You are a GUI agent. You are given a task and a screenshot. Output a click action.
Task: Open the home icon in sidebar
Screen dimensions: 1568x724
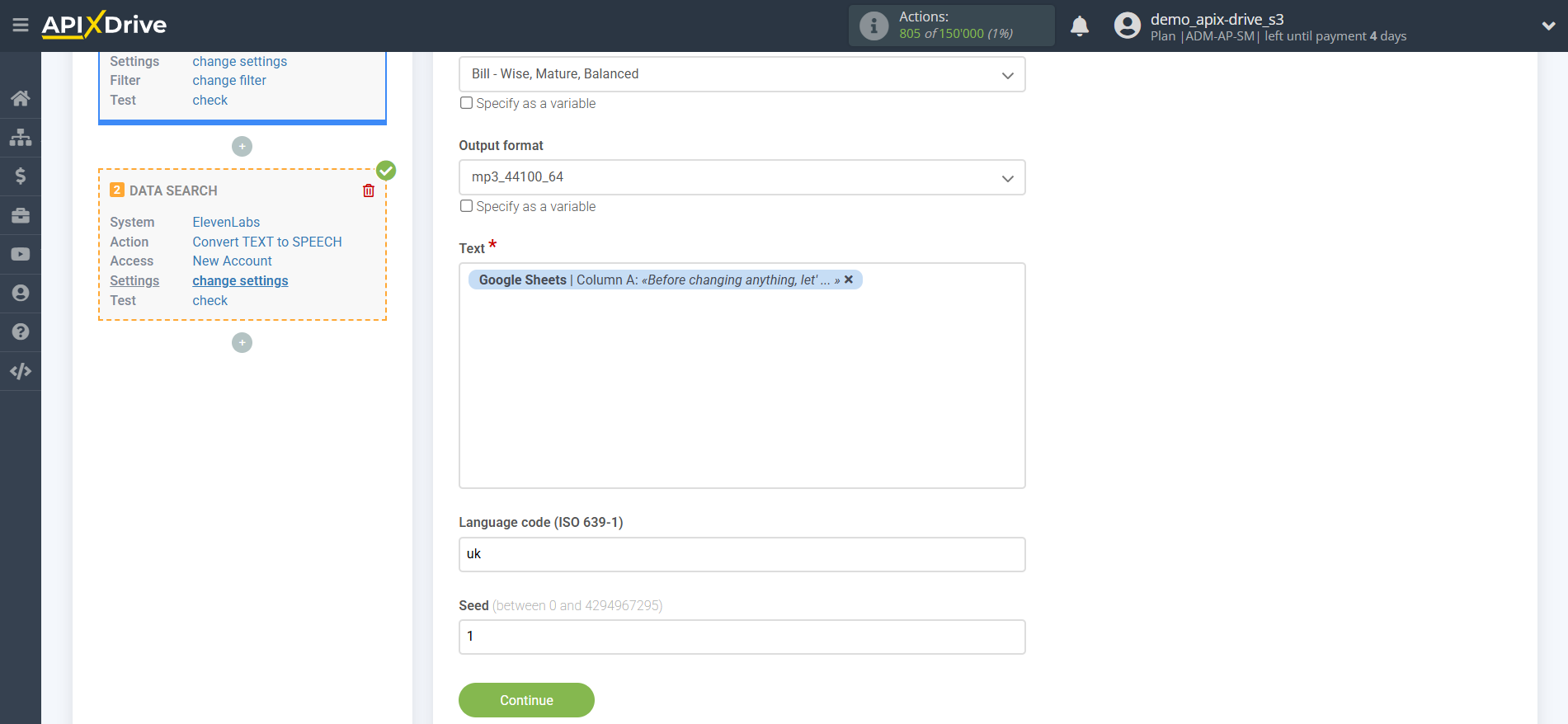tap(21, 98)
